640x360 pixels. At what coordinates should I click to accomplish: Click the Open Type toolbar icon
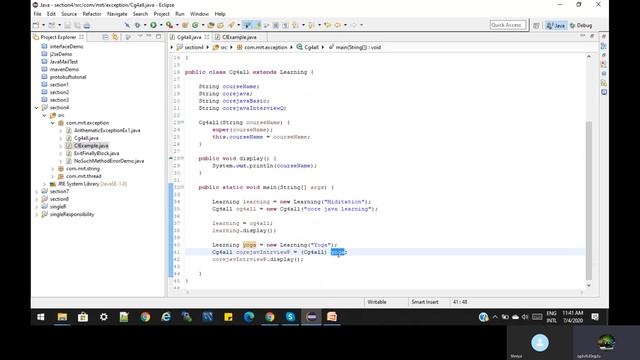(x=211, y=25)
